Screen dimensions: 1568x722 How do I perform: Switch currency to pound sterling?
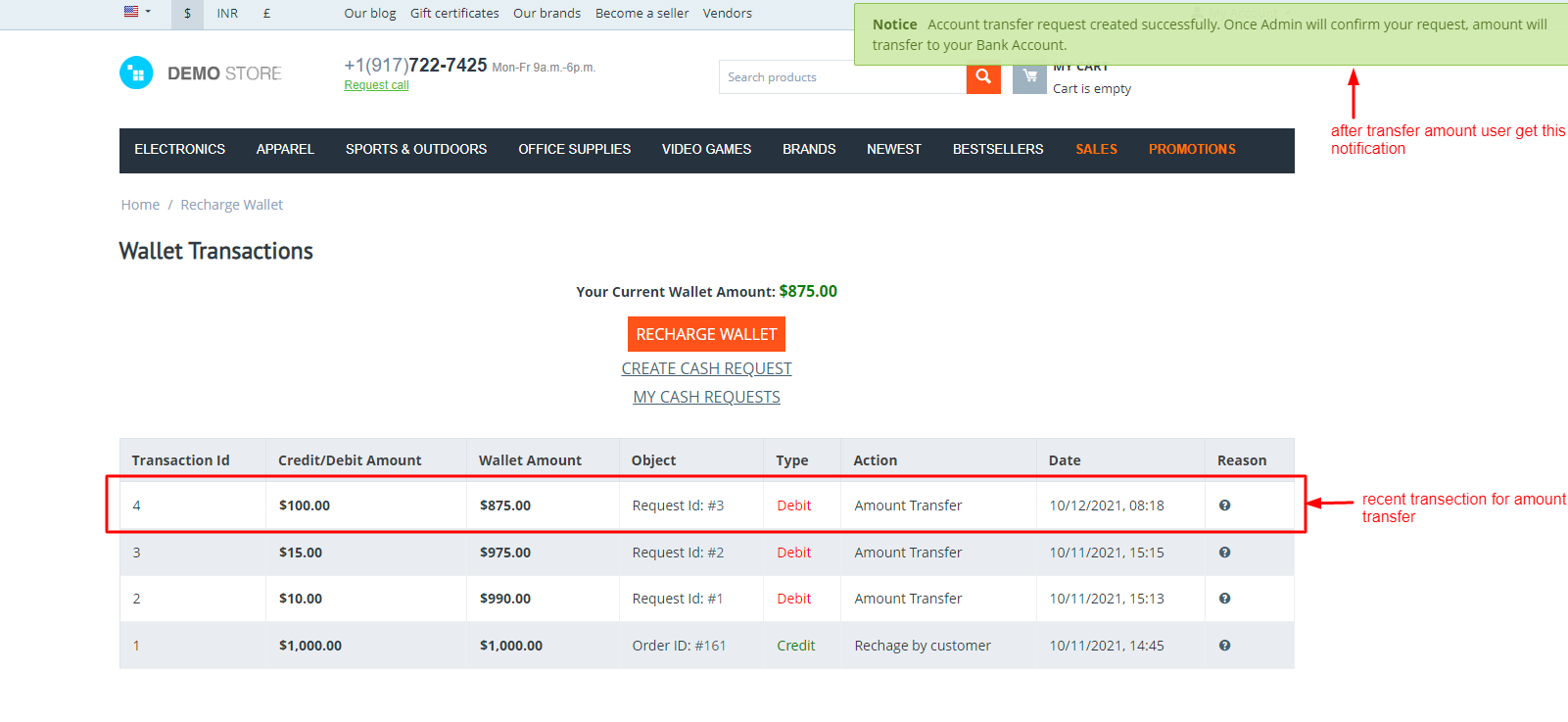[266, 14]
